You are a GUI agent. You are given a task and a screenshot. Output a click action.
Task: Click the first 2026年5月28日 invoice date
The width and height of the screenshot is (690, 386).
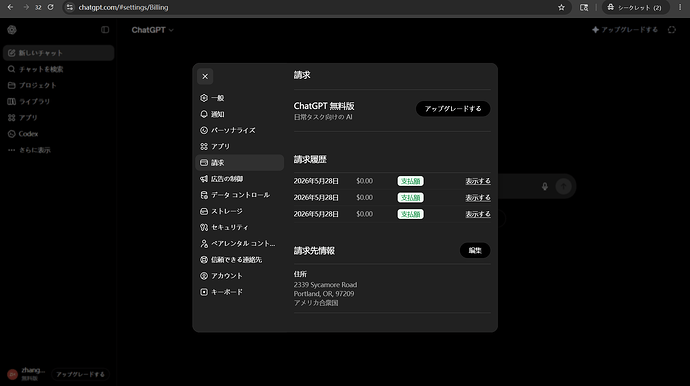(316, 181)
